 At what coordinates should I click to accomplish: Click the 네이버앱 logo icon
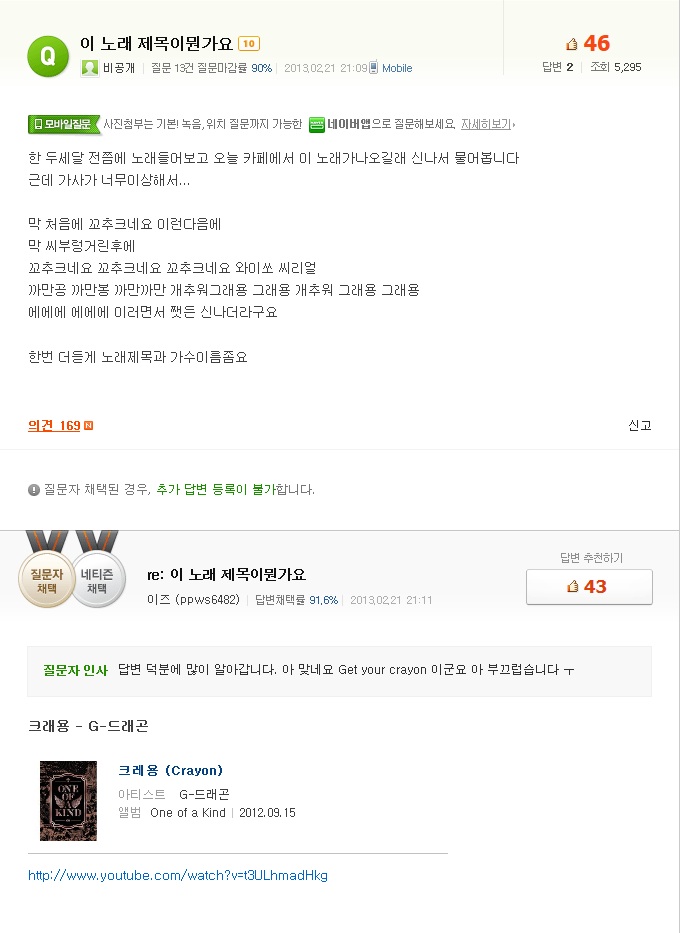tap(317, 124)
